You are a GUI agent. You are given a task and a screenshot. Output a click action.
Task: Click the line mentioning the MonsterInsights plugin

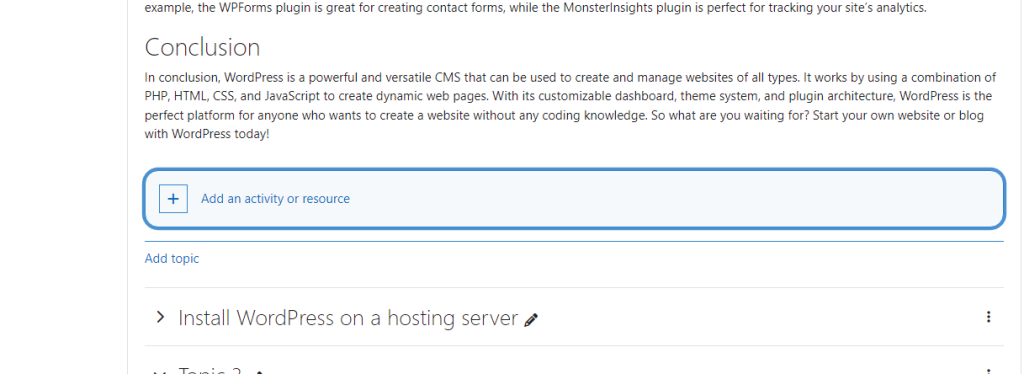tap(536, 9)
